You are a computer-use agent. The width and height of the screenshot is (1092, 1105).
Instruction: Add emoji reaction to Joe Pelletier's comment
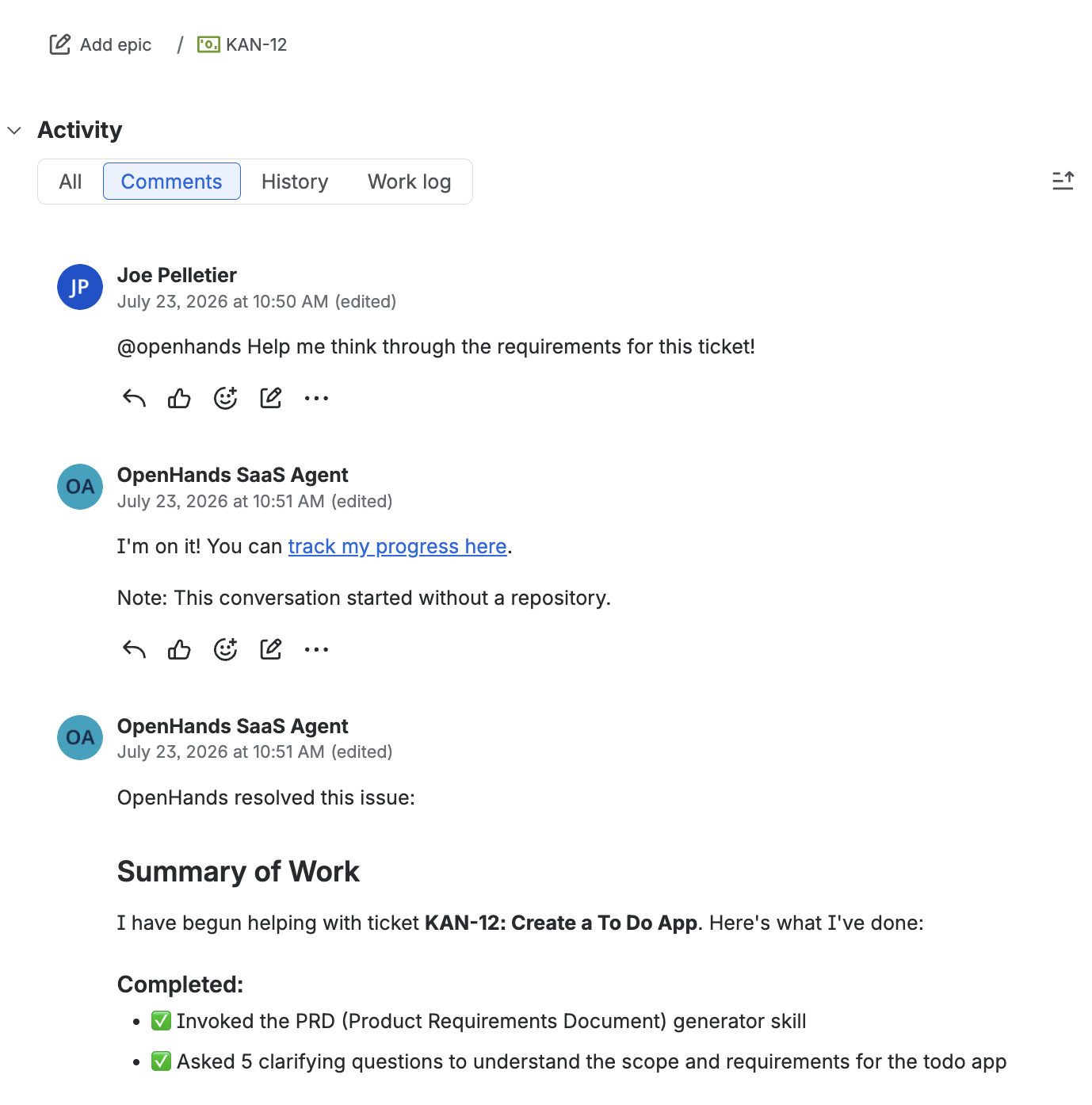[x=226, y=398]
